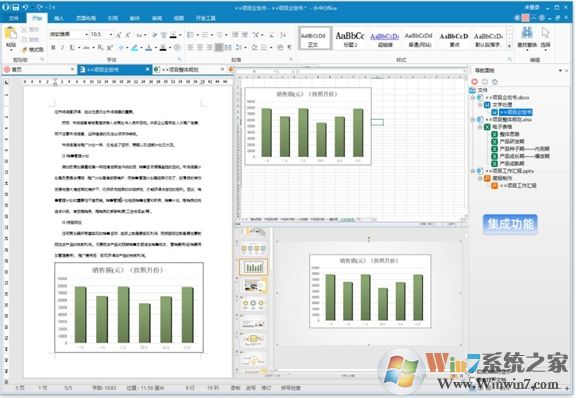Click the decrease indent icon
The image size is (575, 398).
click(235, 35)
